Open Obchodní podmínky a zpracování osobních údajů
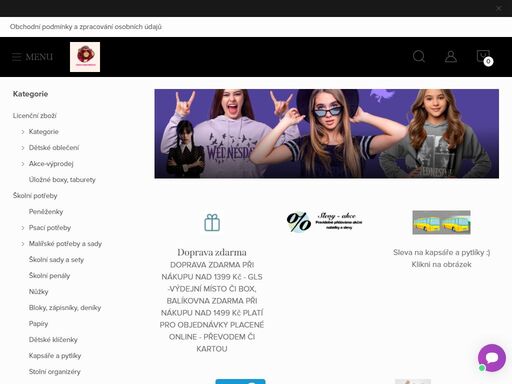This screenshot has height=384, width=512. (x=86, y=27)
